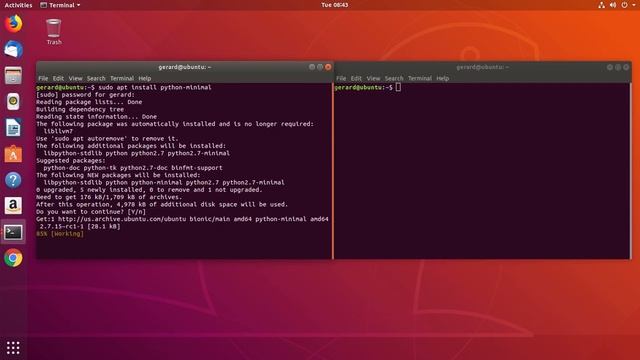
Task: Open the Files manager dock icon
Action: point(13,76)
